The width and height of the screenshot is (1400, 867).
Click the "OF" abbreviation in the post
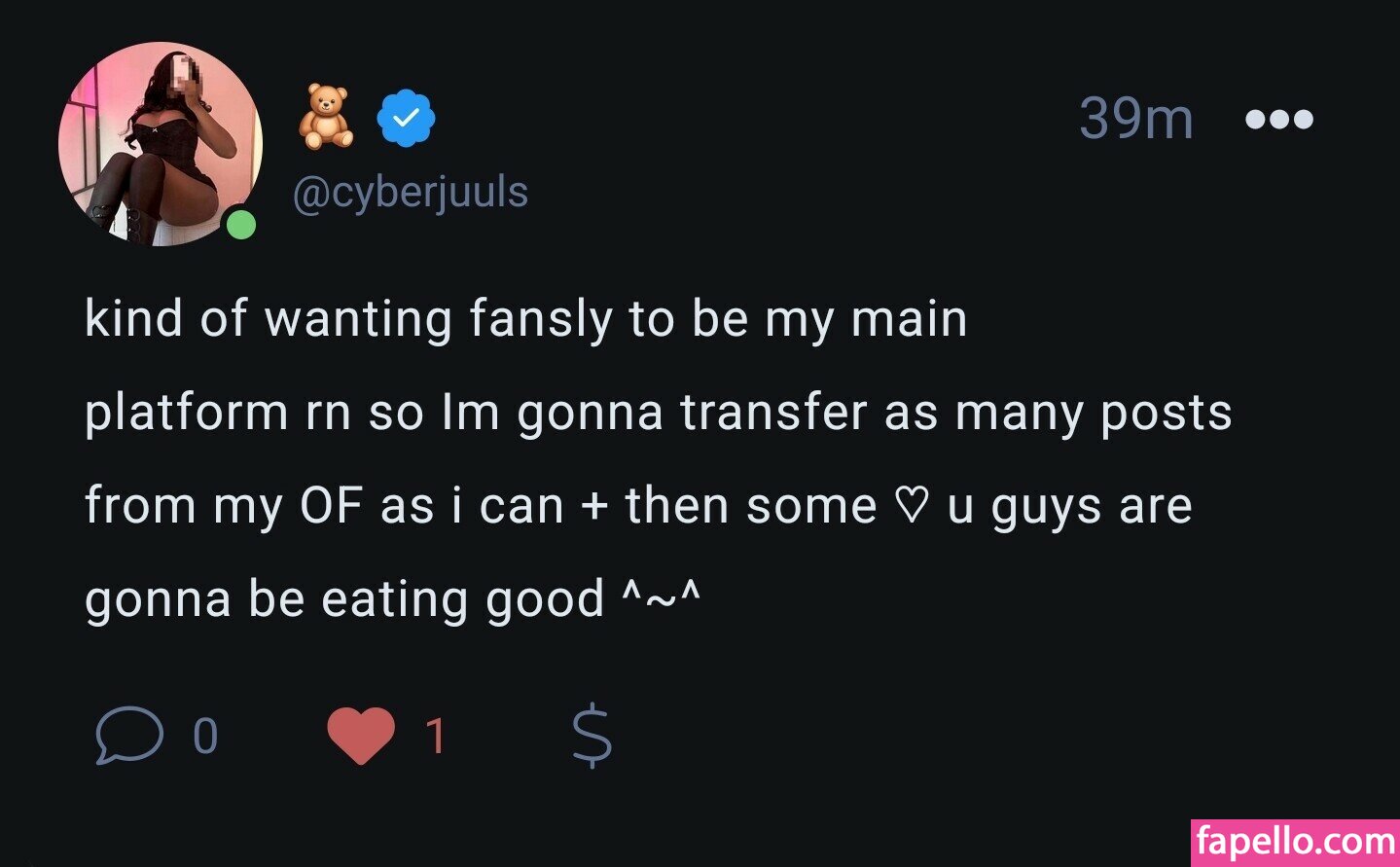click(x=331, y=506)
